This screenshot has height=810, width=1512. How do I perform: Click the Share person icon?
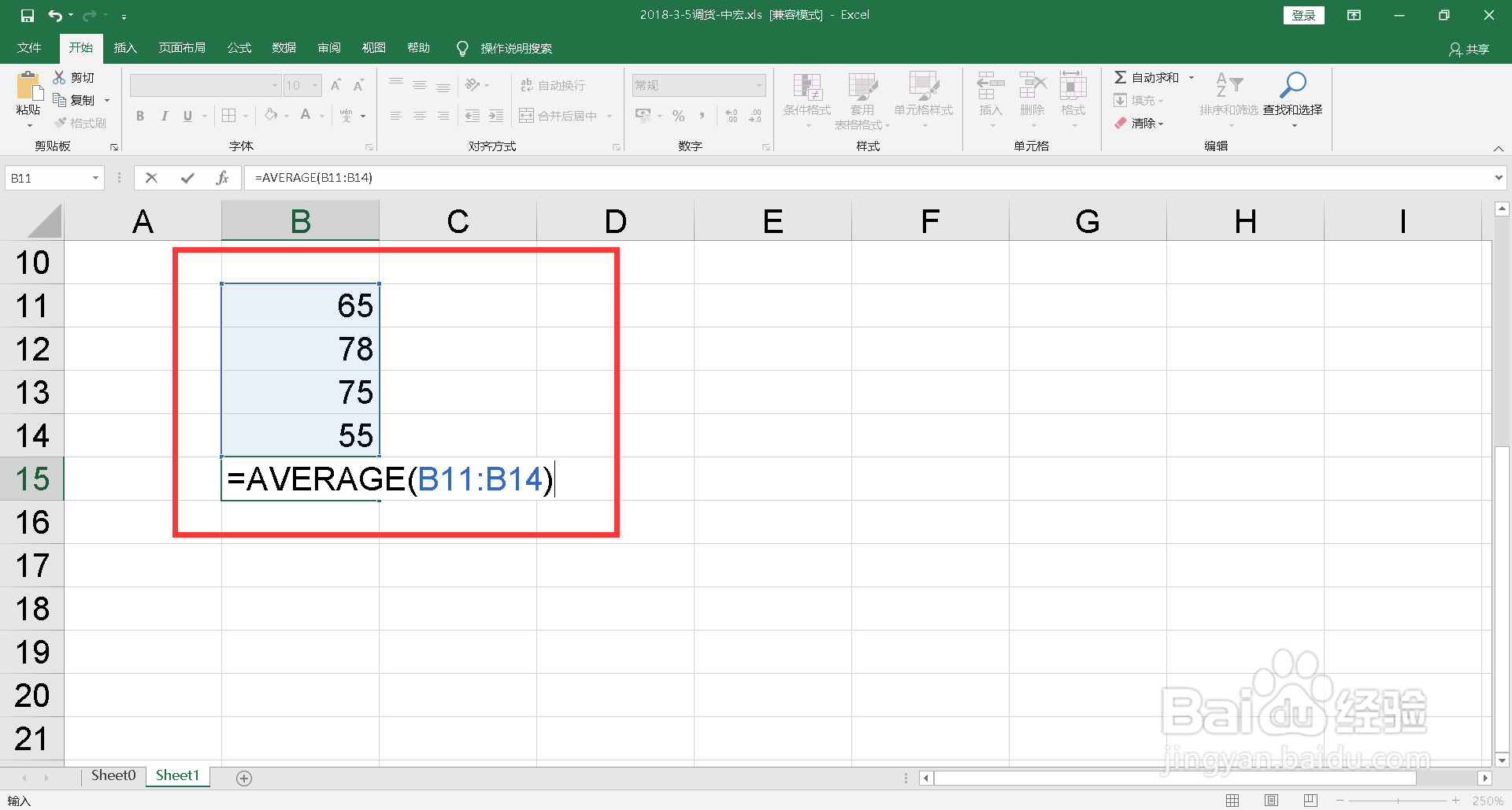coord(1455,49)
